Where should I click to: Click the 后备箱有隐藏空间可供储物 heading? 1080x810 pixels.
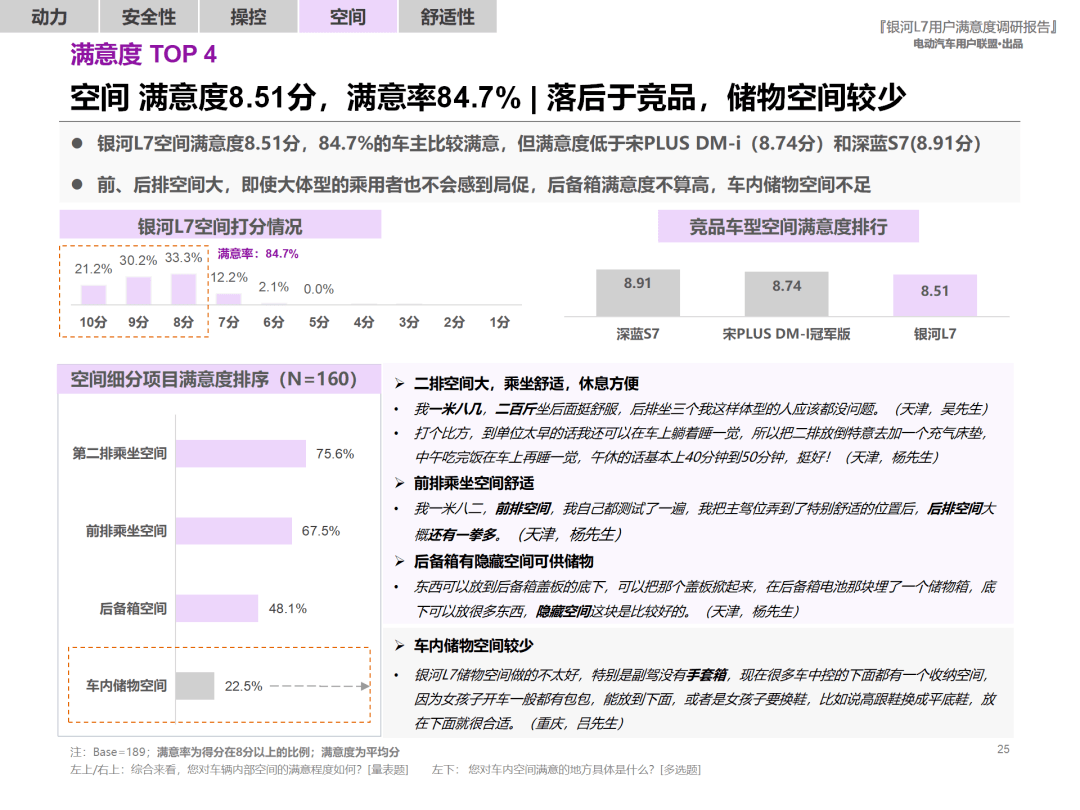pos(503,562)
